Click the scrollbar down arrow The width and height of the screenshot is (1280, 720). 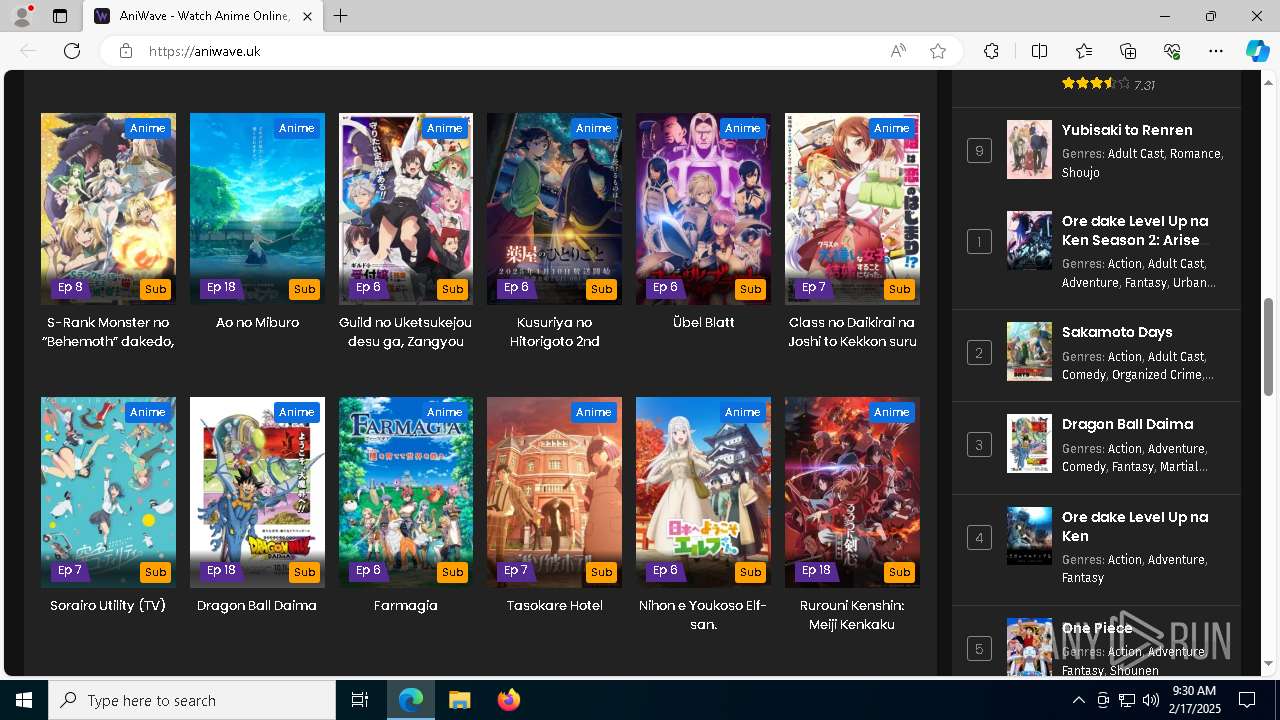coord(1269,663)
